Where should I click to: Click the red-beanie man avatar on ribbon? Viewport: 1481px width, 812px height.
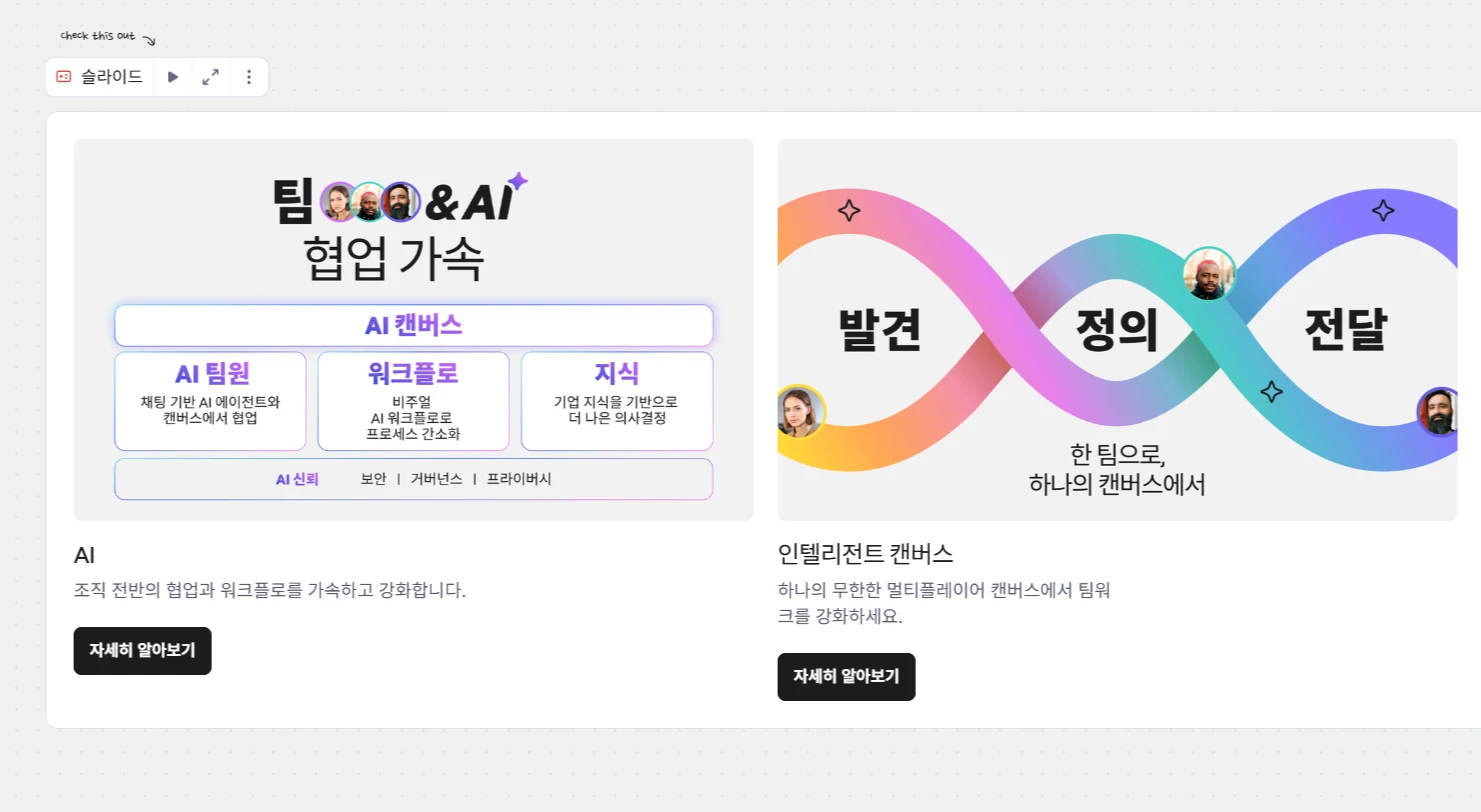pyautogui.click(x=1209, y=273)
